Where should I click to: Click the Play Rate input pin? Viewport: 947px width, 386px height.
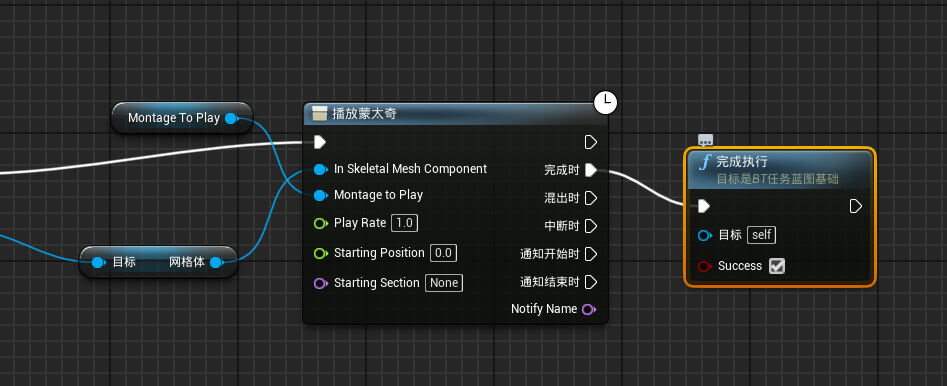coord(320,224)
